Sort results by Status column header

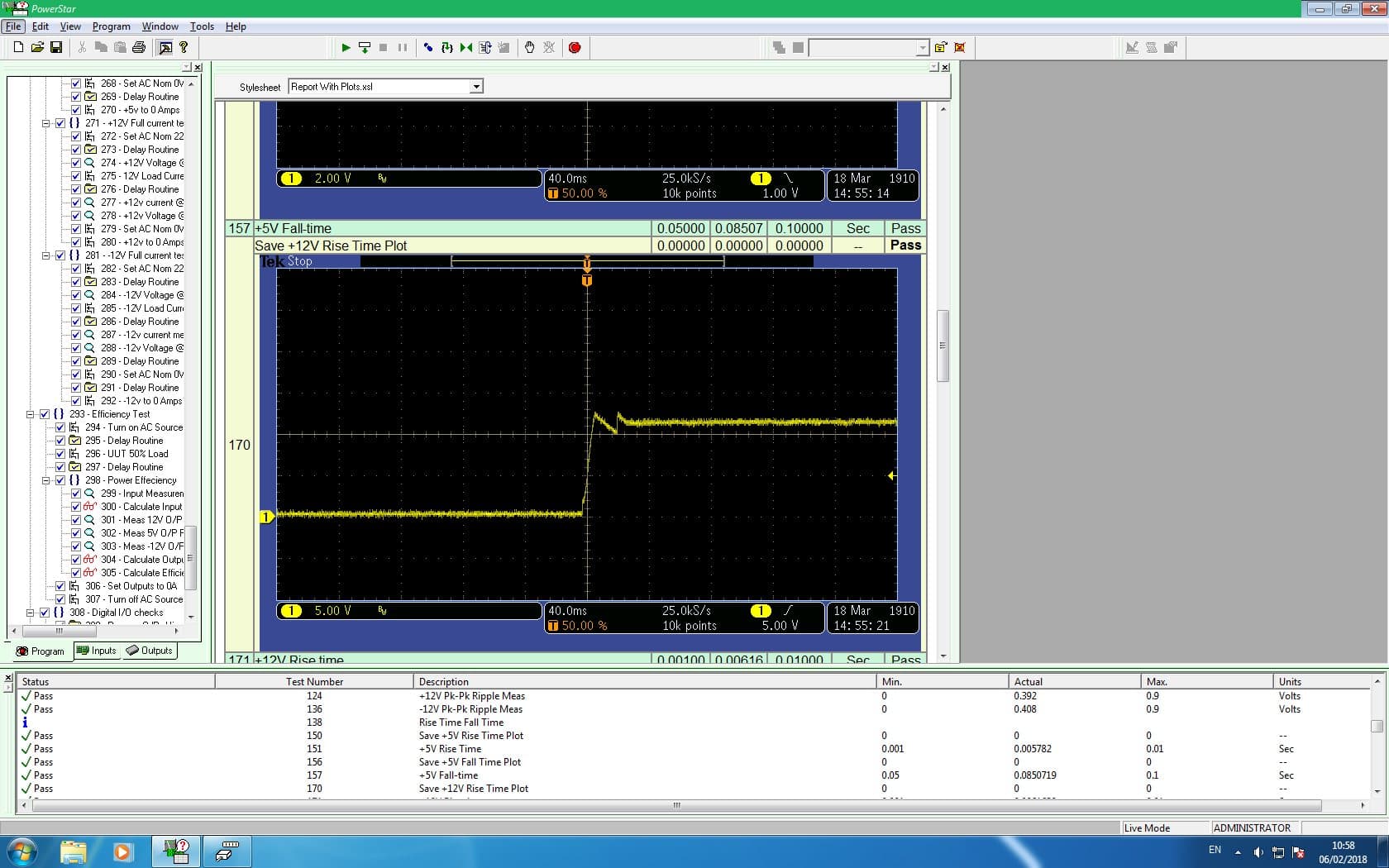[x=116, y=681]
